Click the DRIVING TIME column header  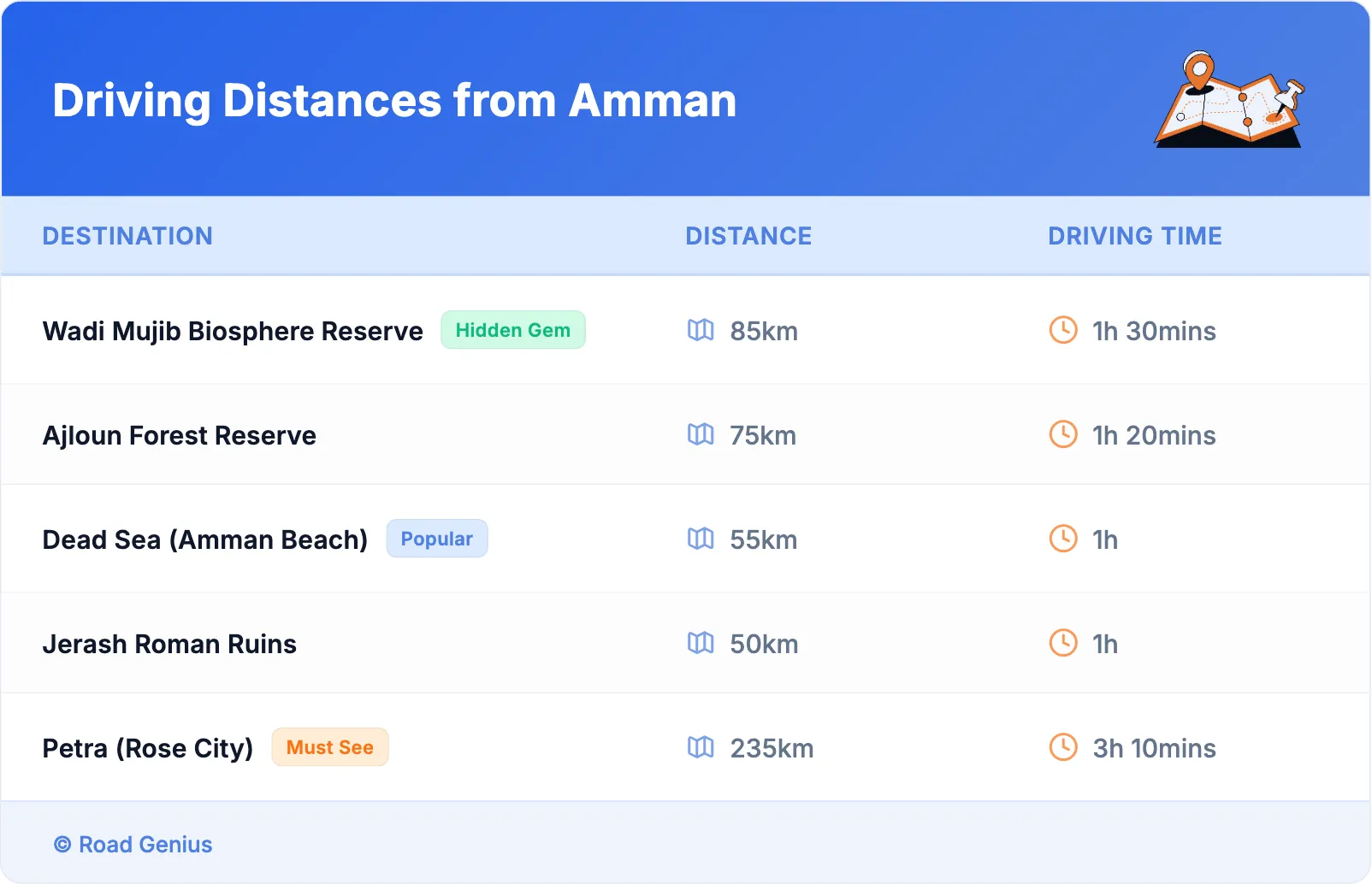(1135, 236)
